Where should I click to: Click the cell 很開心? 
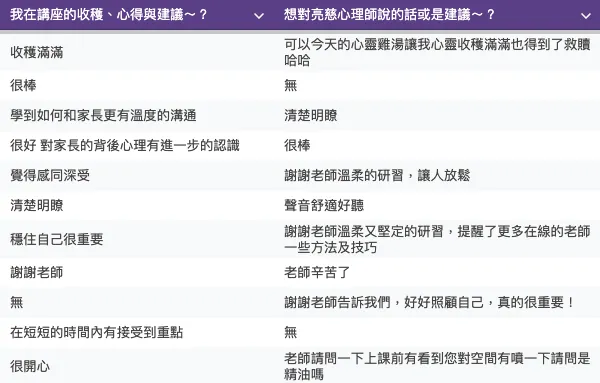[x=137, y=365]
